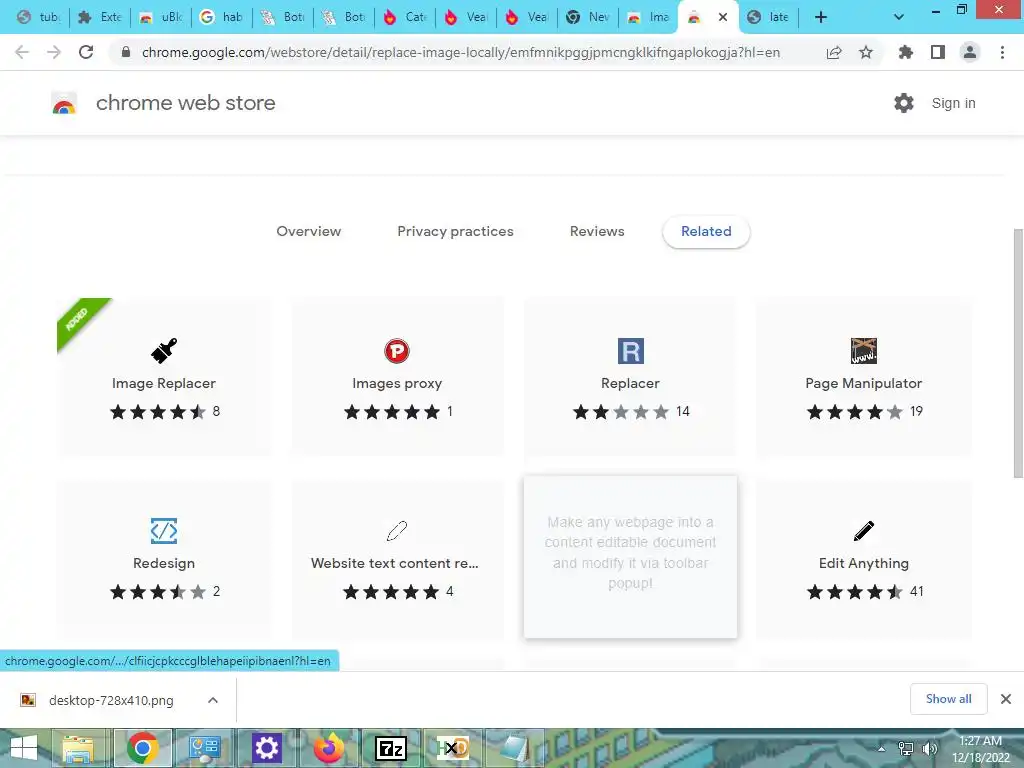The image size is (1024, 768).
Task: Open HxD editor from taskbar
Action: (453, 748)
